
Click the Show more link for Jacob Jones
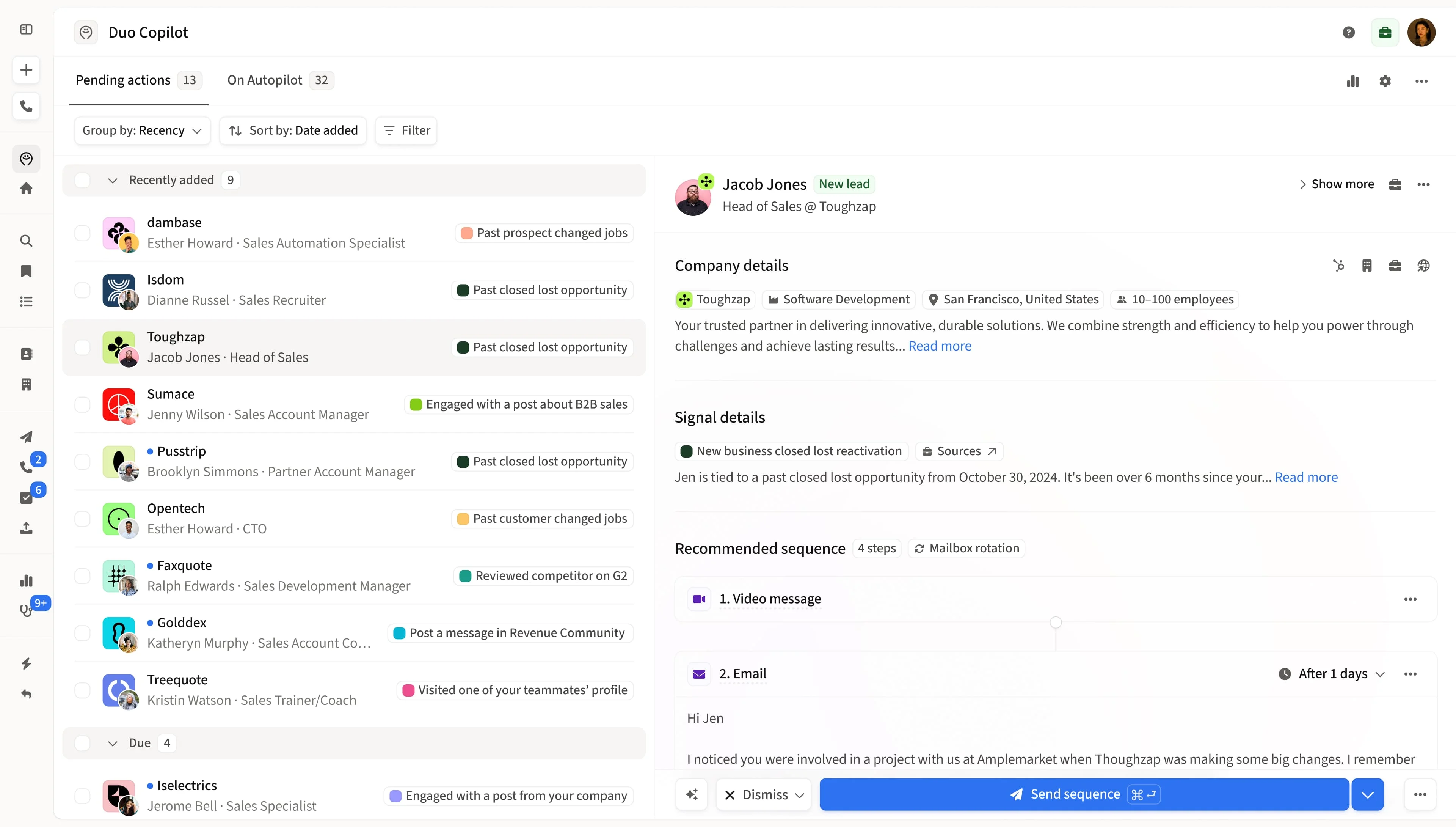point(1343,184)
